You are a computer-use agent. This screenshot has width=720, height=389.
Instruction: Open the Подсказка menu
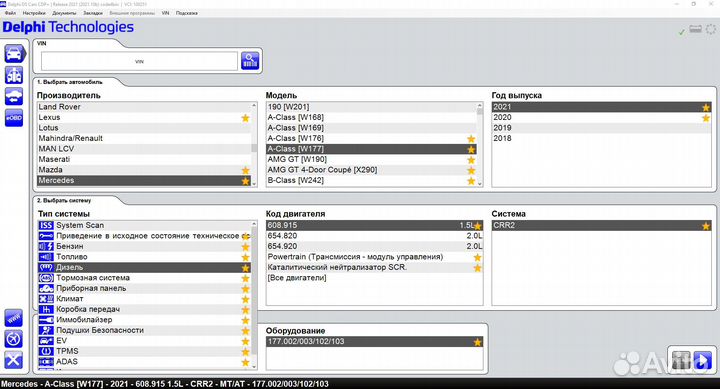click(187, 13)
